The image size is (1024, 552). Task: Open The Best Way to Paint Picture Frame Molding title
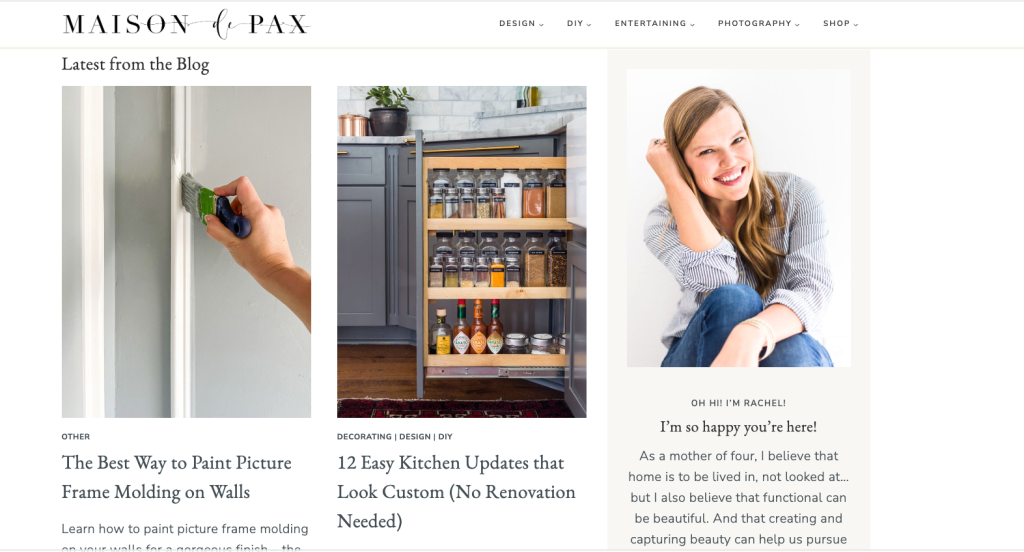(x=176, y=477)
